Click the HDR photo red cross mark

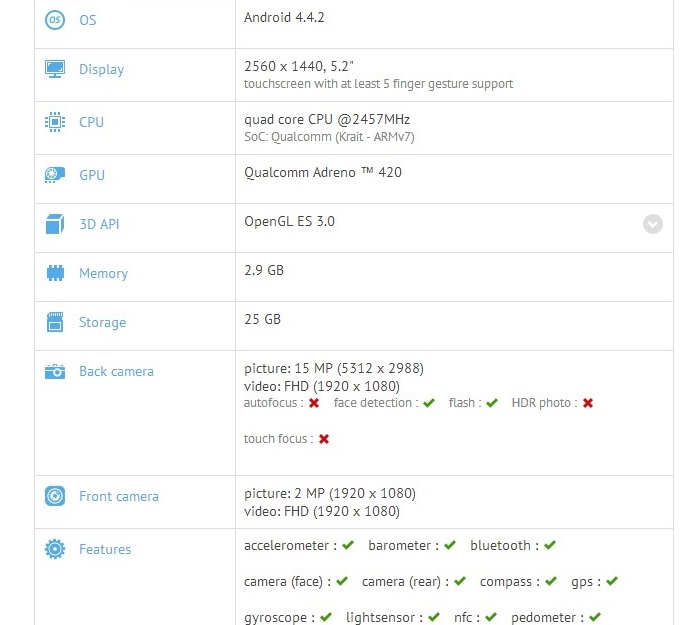pos(588,403)
